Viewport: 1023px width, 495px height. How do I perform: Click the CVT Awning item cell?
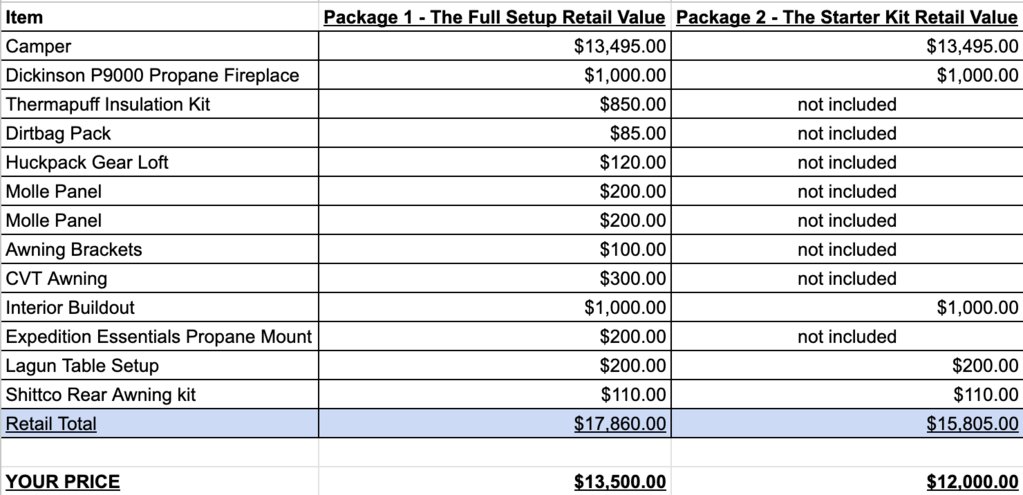pos(159,278)
